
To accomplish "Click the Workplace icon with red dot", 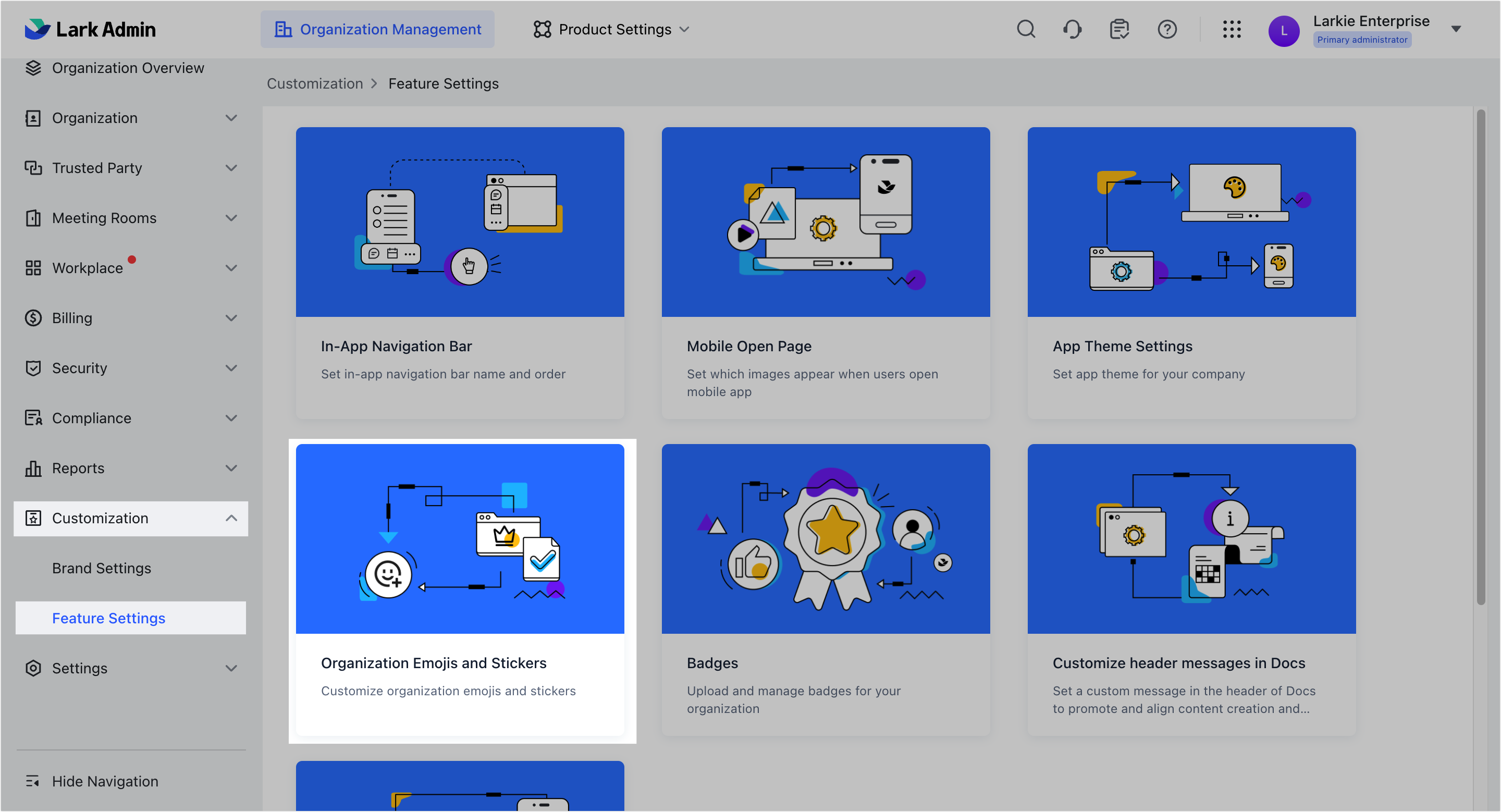I will tap(33, 267).
